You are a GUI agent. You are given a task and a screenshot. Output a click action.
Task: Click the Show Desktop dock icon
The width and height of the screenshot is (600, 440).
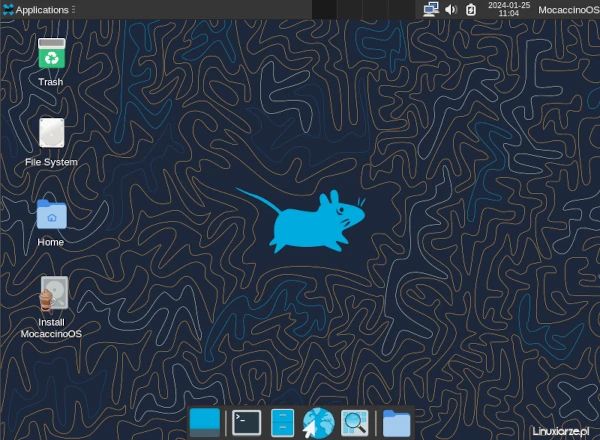[x=205, y=423]
